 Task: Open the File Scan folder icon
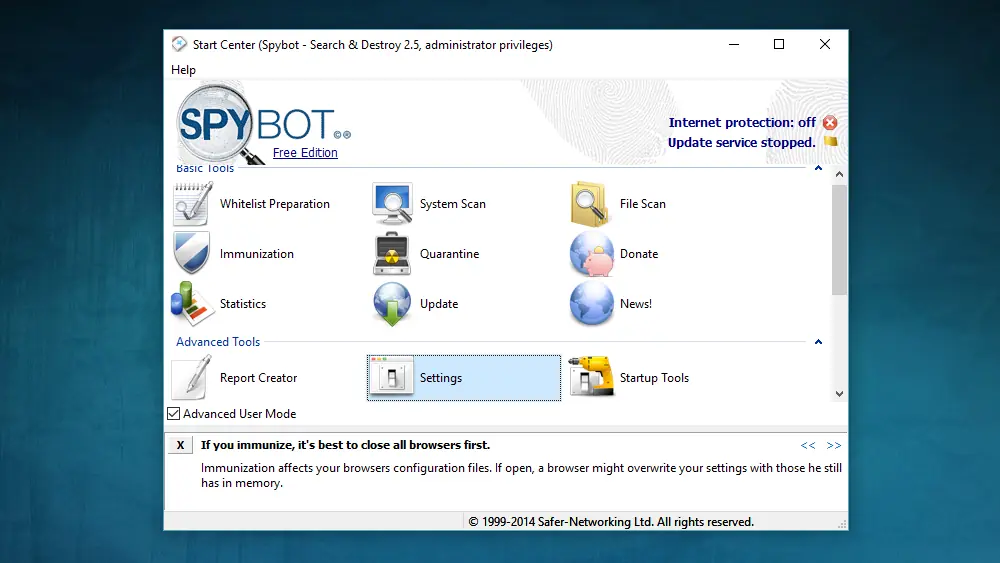pos(590,203)
